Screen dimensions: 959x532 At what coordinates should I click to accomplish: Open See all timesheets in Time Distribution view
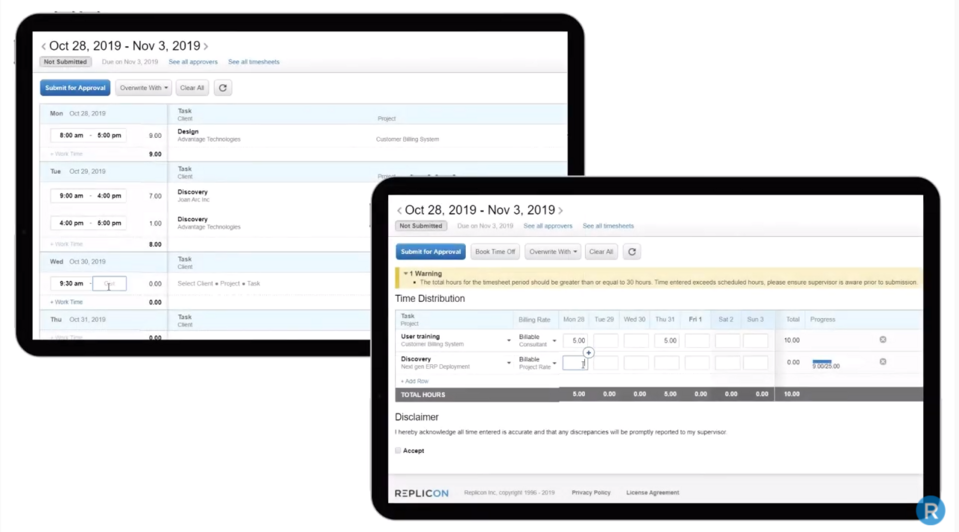(608, 226)
